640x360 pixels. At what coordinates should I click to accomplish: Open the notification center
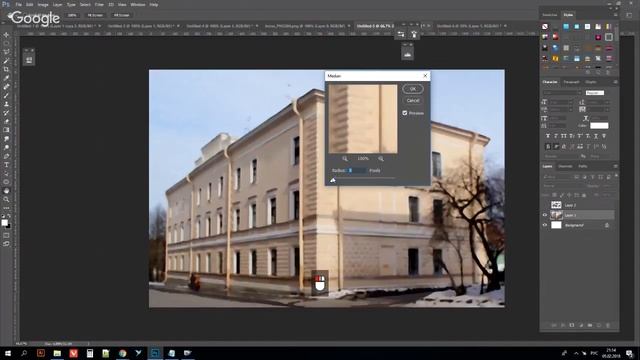(x=630, y=353)
